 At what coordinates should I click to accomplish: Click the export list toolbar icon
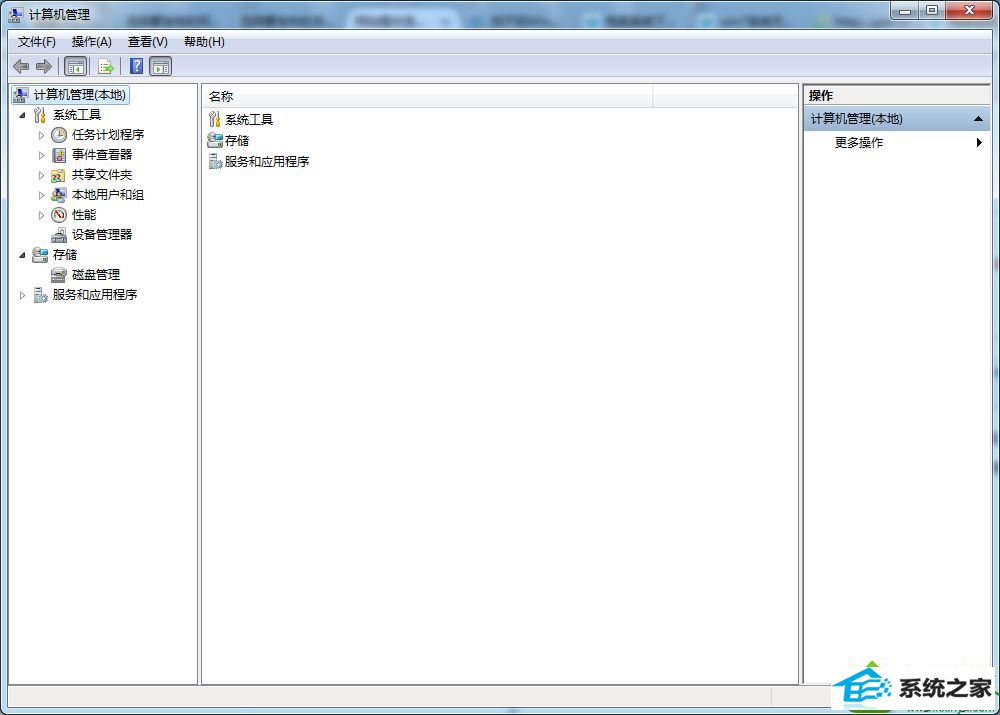click(106, 66)
